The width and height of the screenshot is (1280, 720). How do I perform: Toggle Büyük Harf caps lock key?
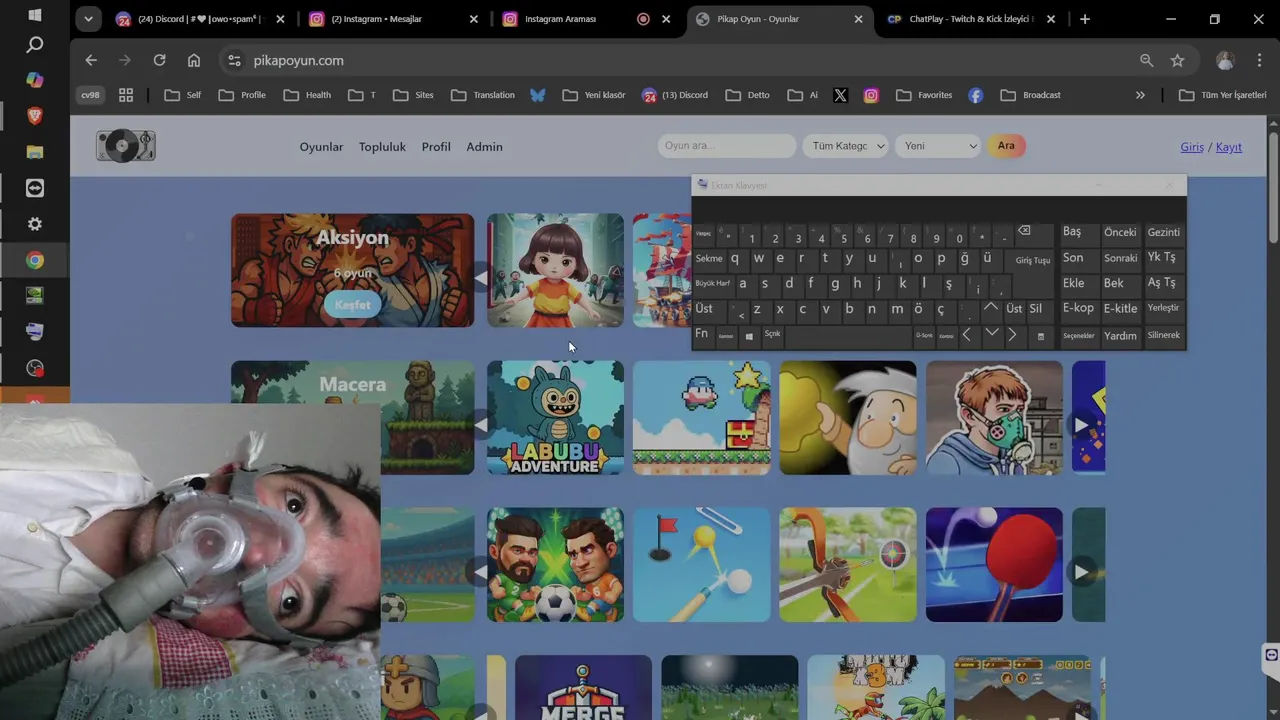click(713, 284)
